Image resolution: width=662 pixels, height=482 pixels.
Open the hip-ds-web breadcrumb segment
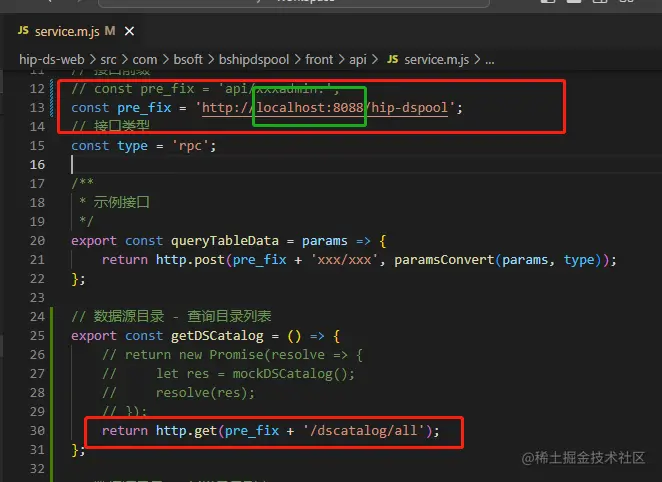click(52, 60)
